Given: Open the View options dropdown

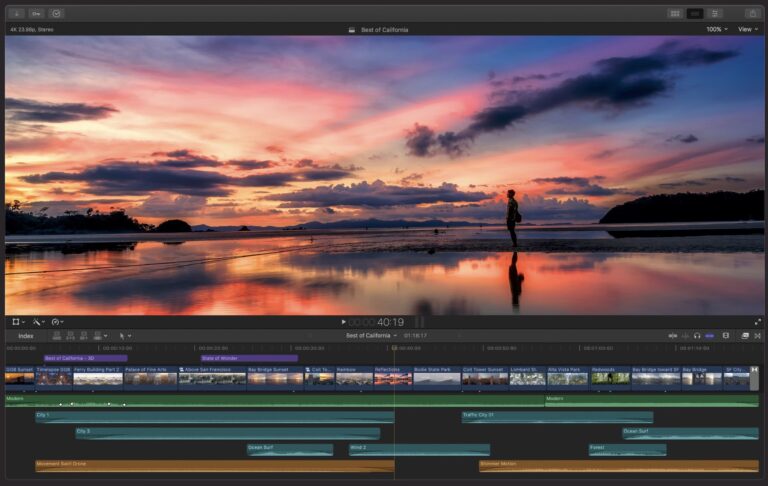Looking at the screenshot, I should tap(747, 29).
